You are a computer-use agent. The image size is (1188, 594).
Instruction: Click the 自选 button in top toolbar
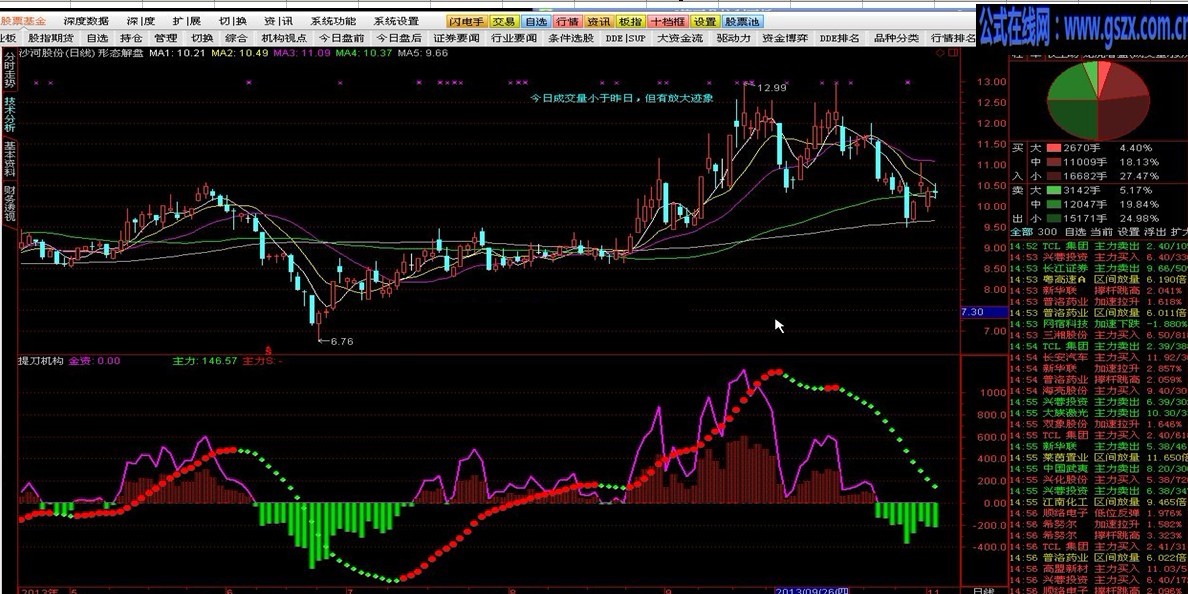(x=536, y=22)
